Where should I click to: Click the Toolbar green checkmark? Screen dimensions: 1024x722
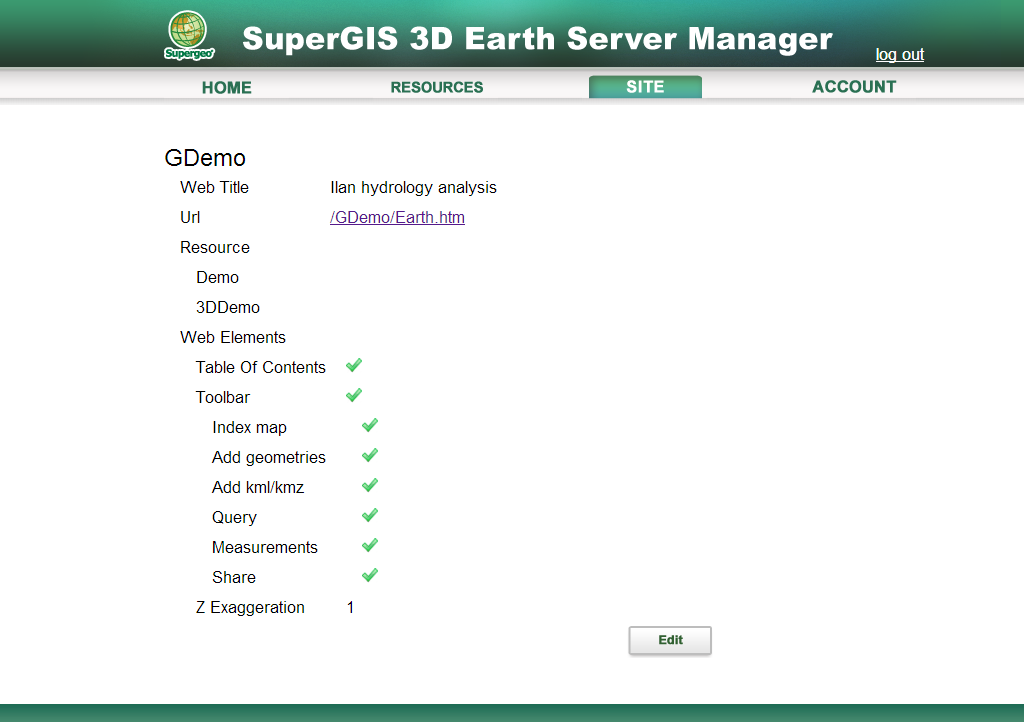click(x=354, y=396)
